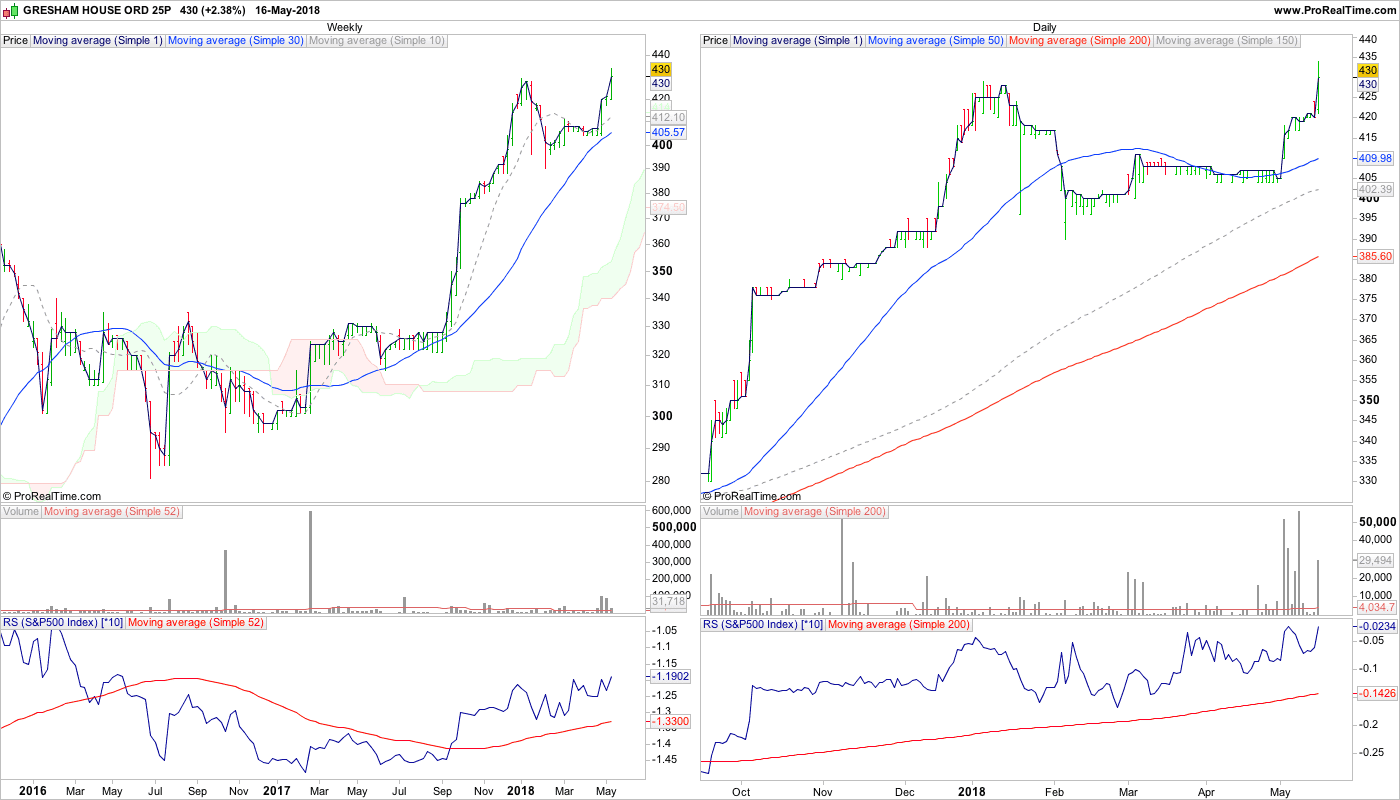Screen dimensions: 1400x800
Task: Click the -0.0234 RS value tag
Action: (x=1377, y=626)
